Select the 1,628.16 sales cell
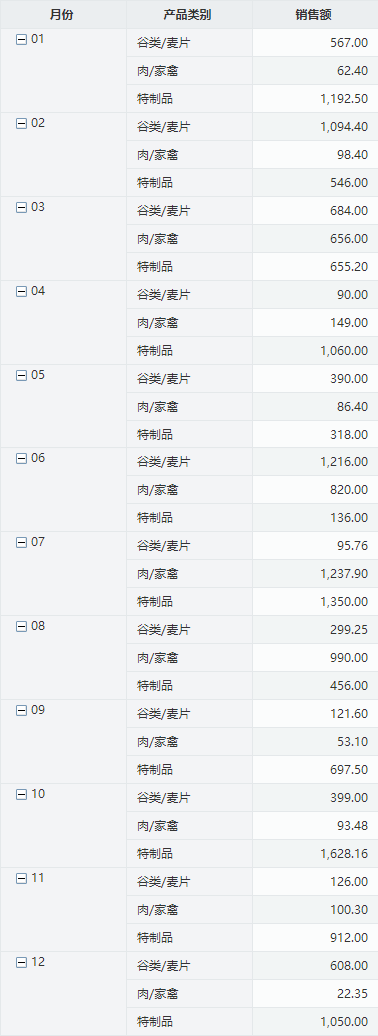This screenshot has width=378, height=1036. pos(315,854)
